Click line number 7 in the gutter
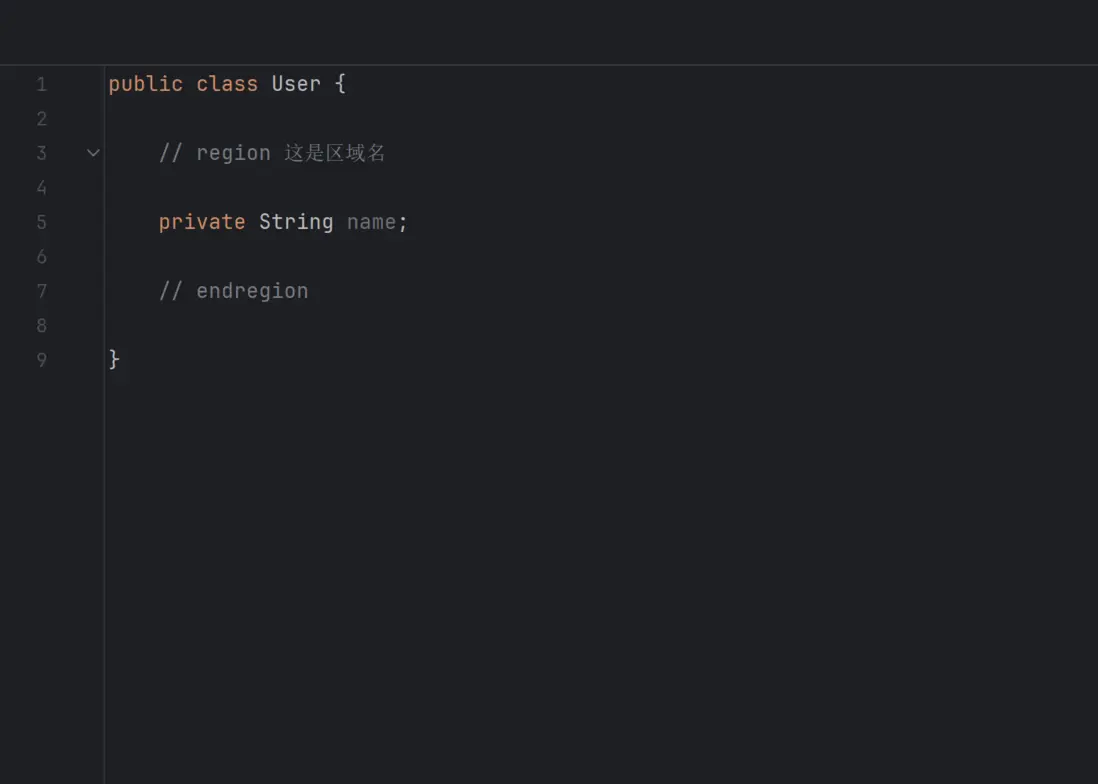This screenshot has height=784, width=1098. click(41, 291)
